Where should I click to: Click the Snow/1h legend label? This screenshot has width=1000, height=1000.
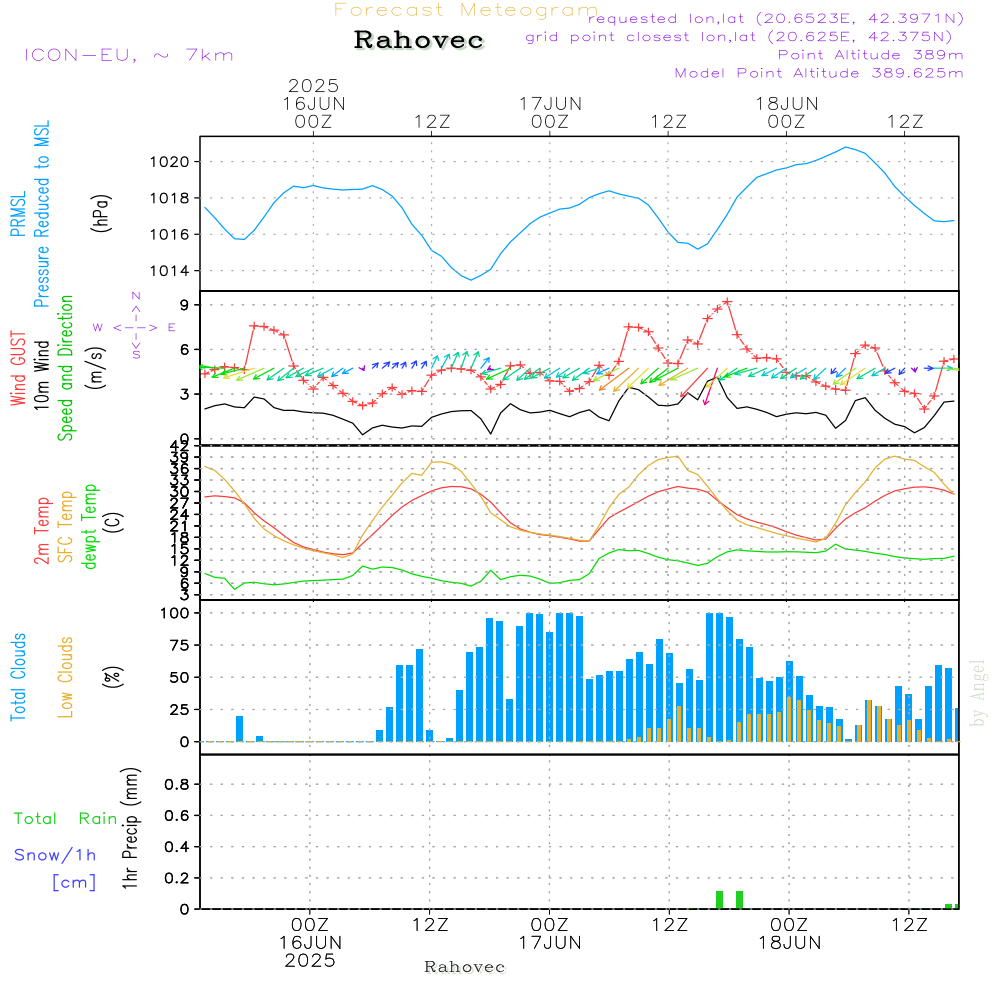[x=55, y=855]
